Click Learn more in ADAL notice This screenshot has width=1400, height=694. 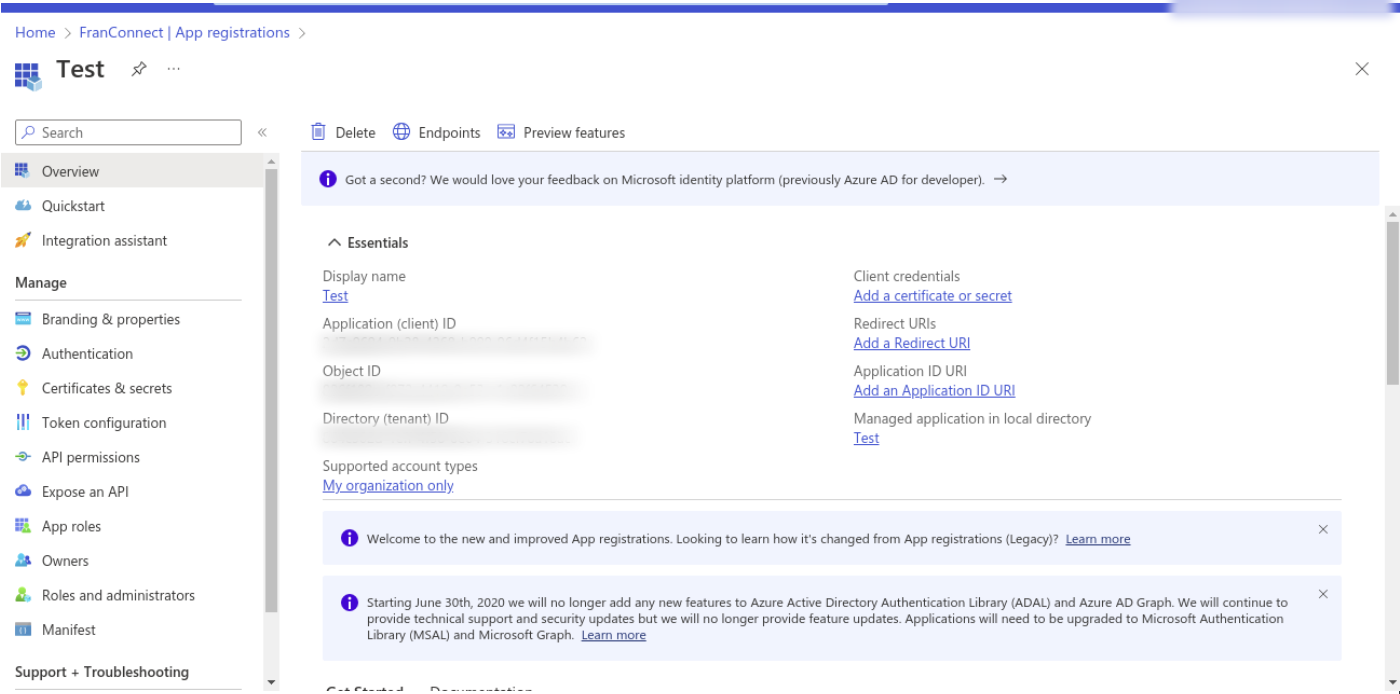point(613,635)
